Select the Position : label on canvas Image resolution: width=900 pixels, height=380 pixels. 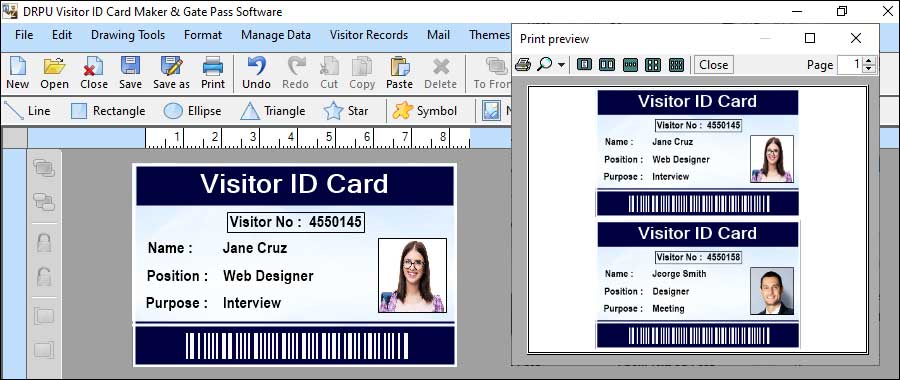[x=177, y=276]
